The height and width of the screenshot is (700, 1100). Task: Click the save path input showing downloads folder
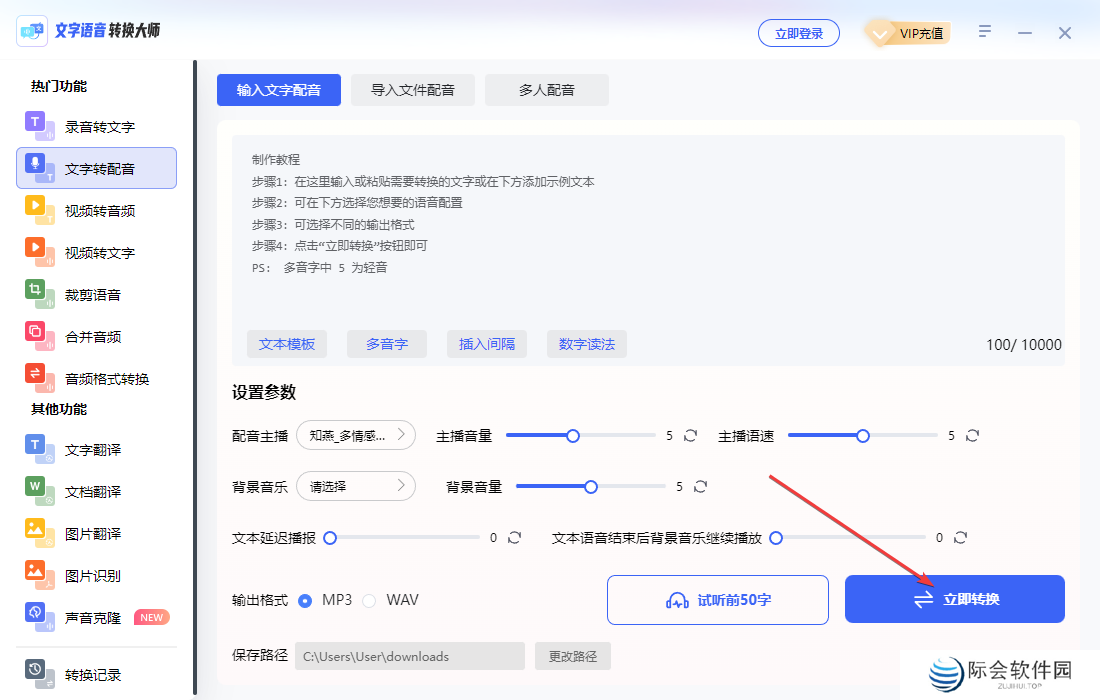click(410, 656)
